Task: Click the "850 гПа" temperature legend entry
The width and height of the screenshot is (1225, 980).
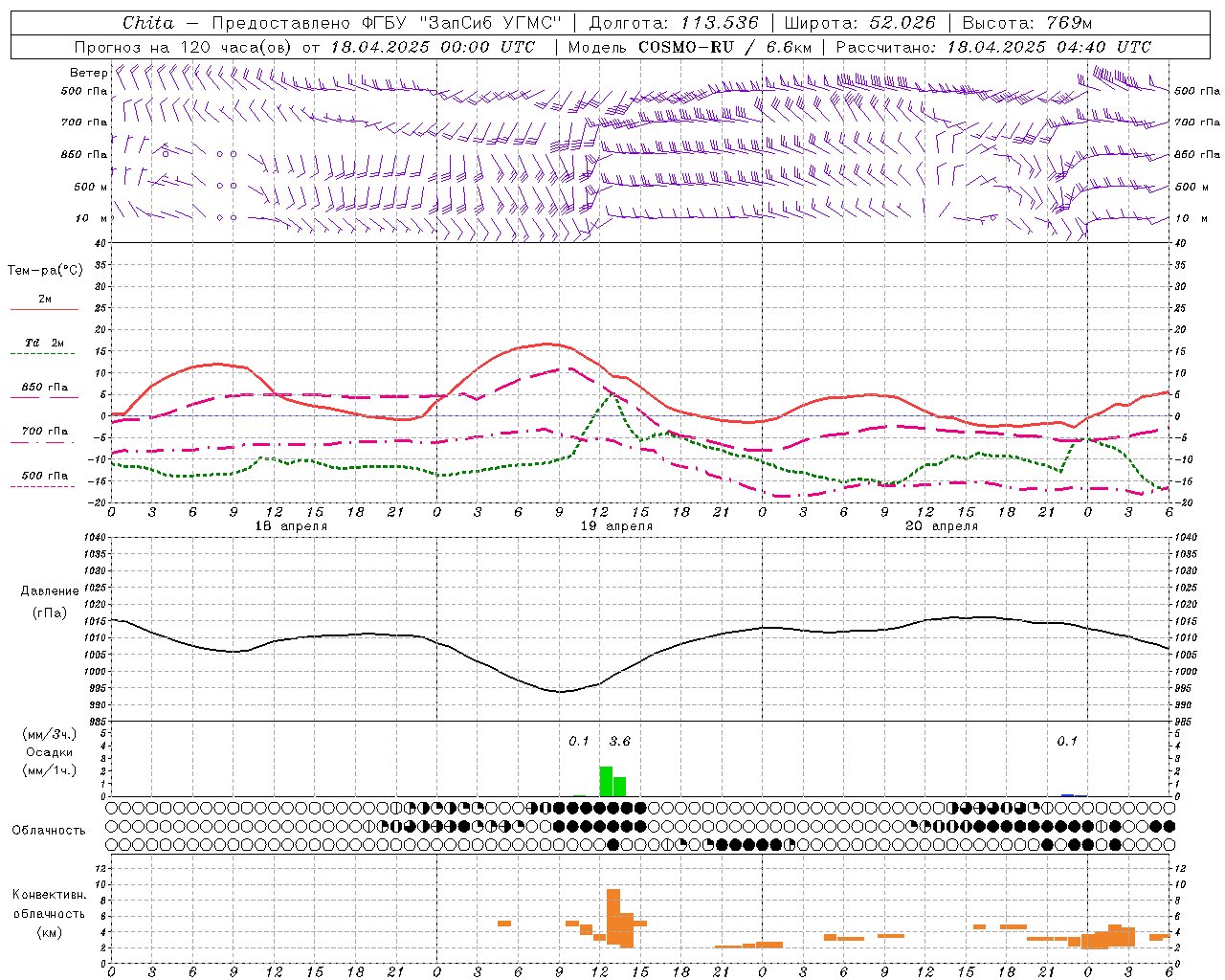Action: tap(44, 388)
